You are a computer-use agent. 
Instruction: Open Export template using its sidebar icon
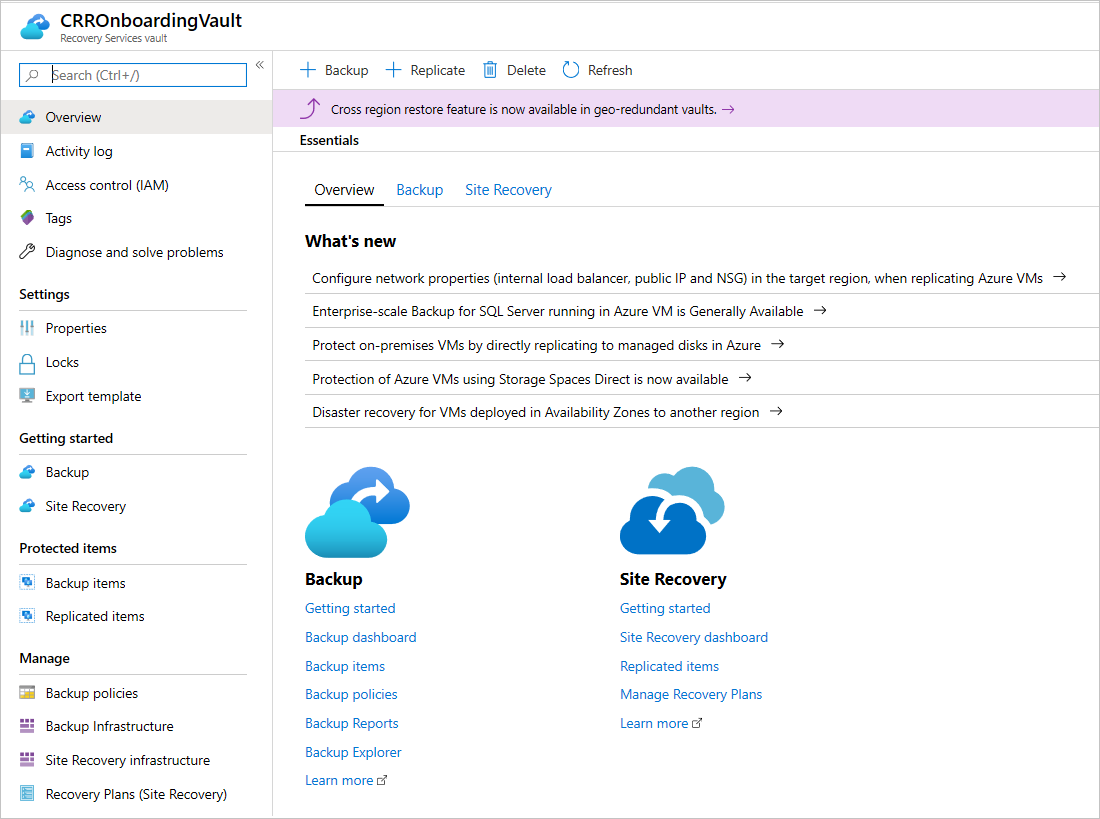pos(26,396)
